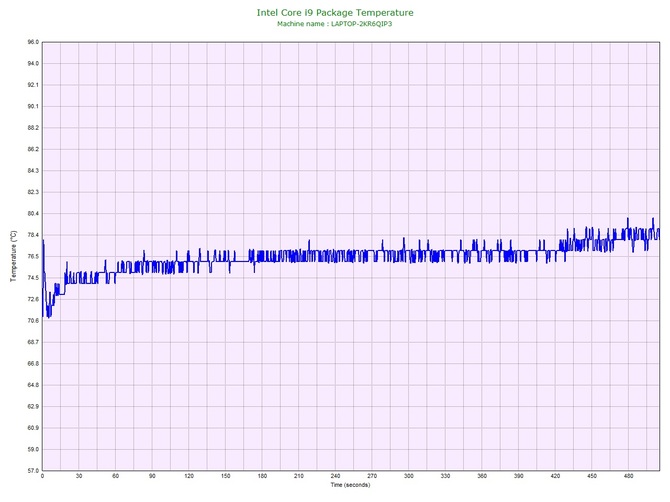The image size is (670, 502).
Task: Click the 60 seconds x-axis tick label
Action: click(116, 476)
